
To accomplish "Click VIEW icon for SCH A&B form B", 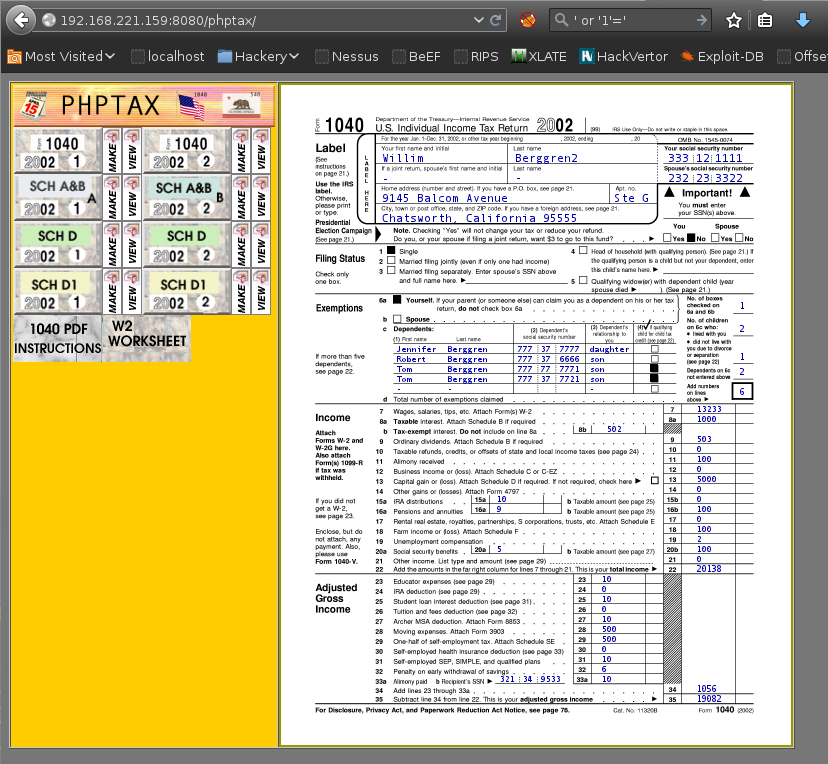I will [x=260, y=195].
